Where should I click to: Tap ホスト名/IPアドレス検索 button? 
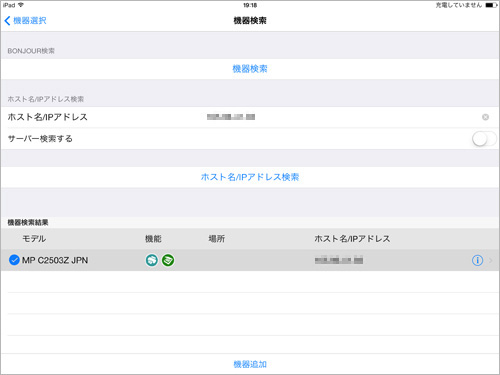pyautogui.click(x=250, y=177)
